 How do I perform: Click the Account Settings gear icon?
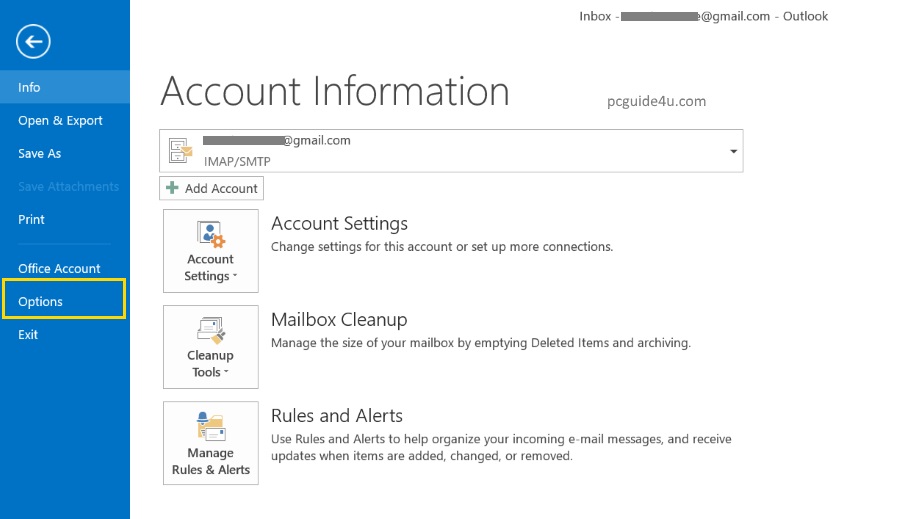(x=211, y=235)
